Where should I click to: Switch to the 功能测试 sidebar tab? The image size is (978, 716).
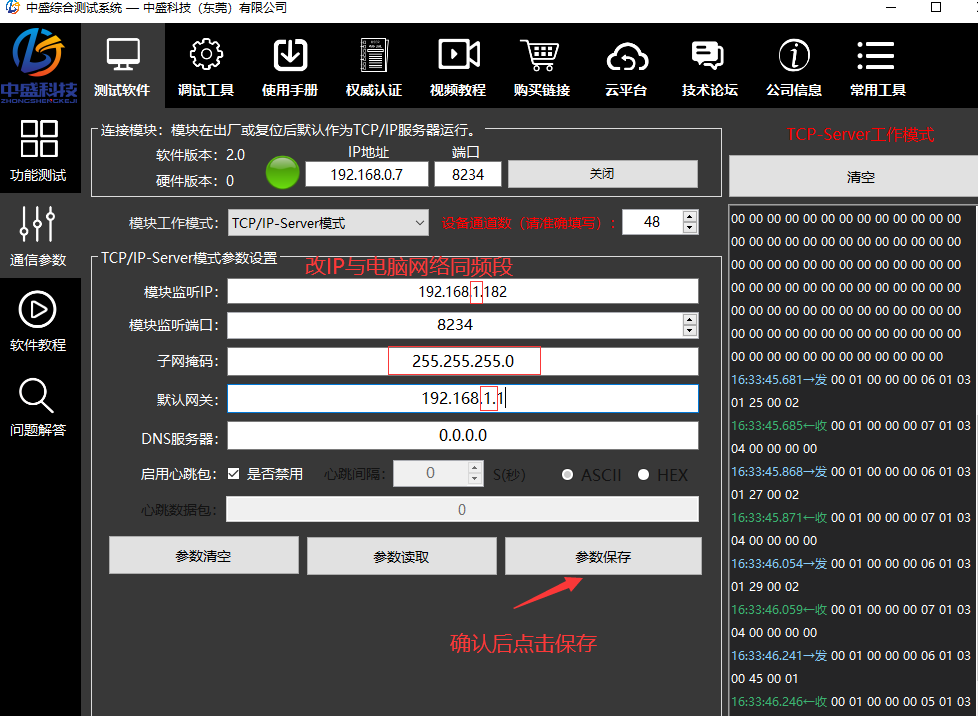tap(38, 151)
